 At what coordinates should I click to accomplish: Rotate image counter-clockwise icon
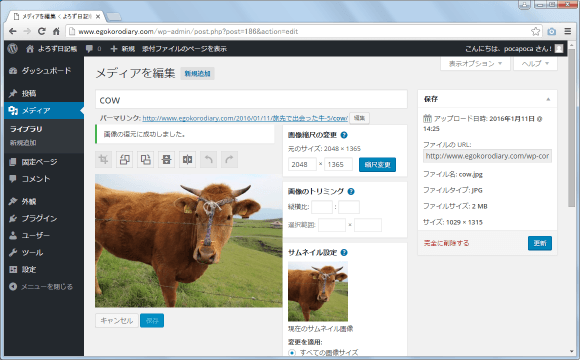click(x=125, y=160)
